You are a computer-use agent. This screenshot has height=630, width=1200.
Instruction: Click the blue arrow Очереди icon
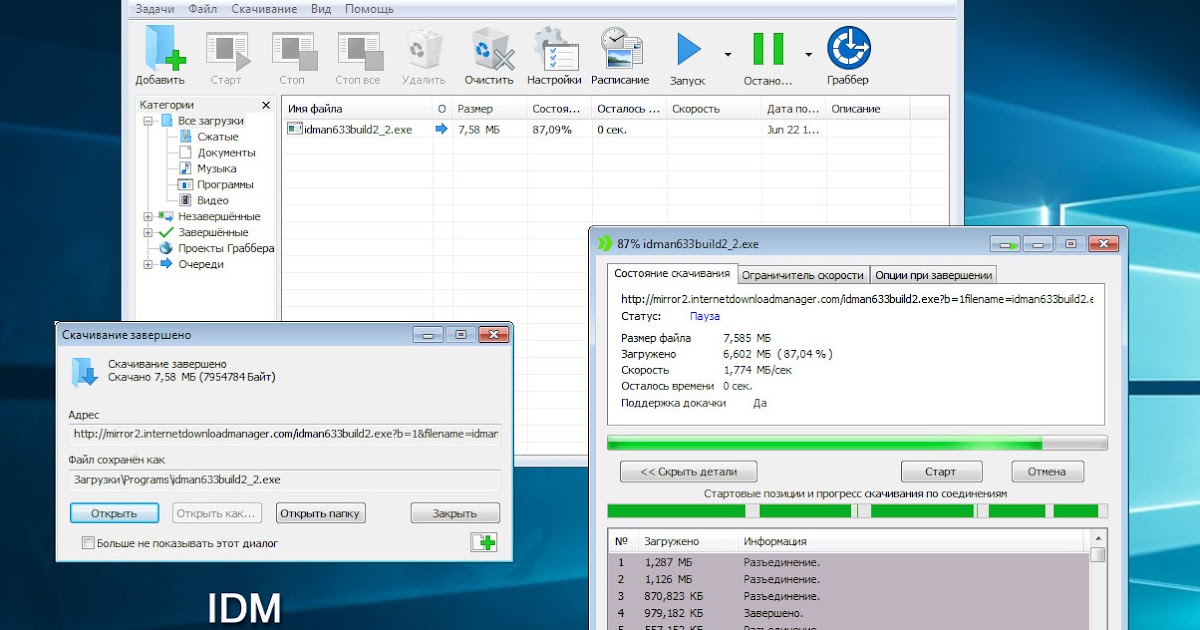click(166, 265)
